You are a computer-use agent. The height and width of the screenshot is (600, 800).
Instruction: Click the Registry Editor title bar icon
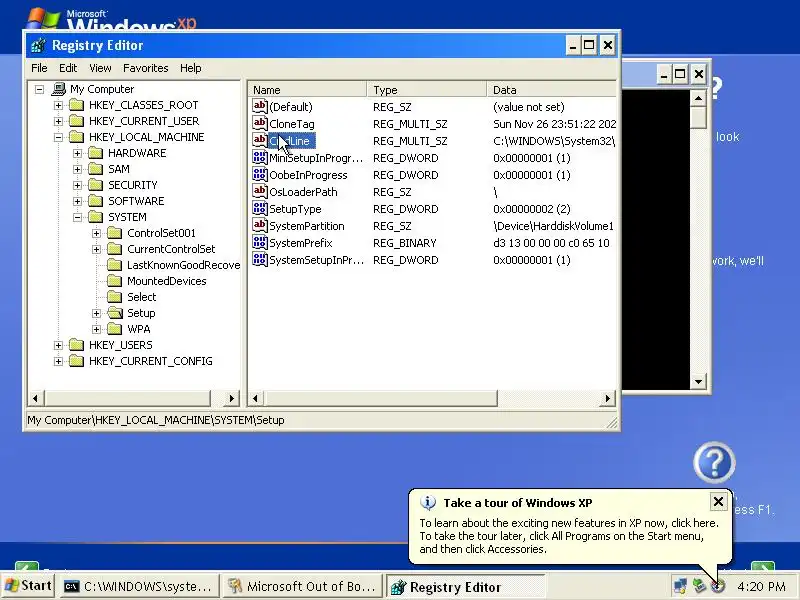click(38, 45)
